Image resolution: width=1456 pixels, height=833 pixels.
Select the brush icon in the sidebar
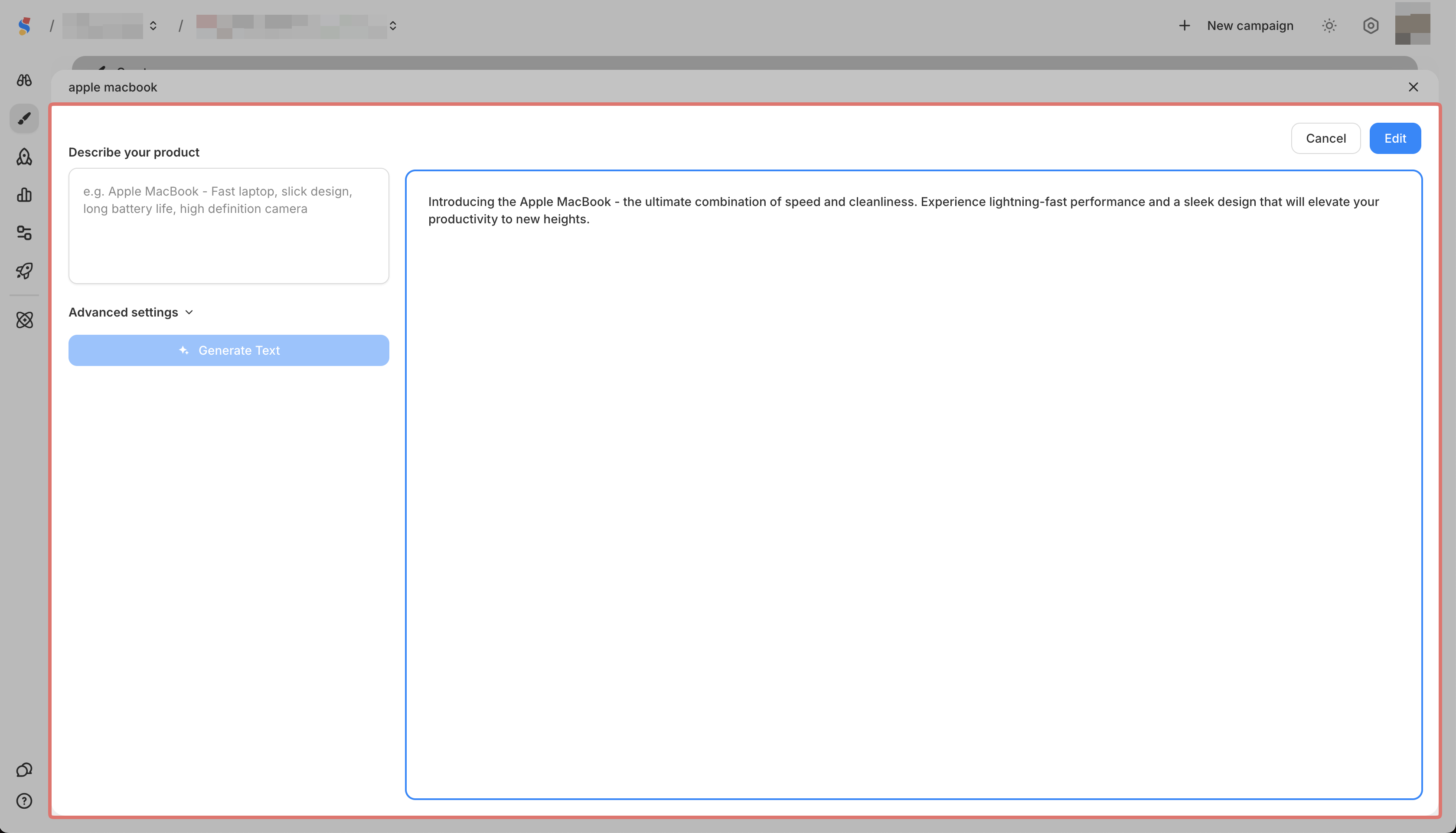24,118
